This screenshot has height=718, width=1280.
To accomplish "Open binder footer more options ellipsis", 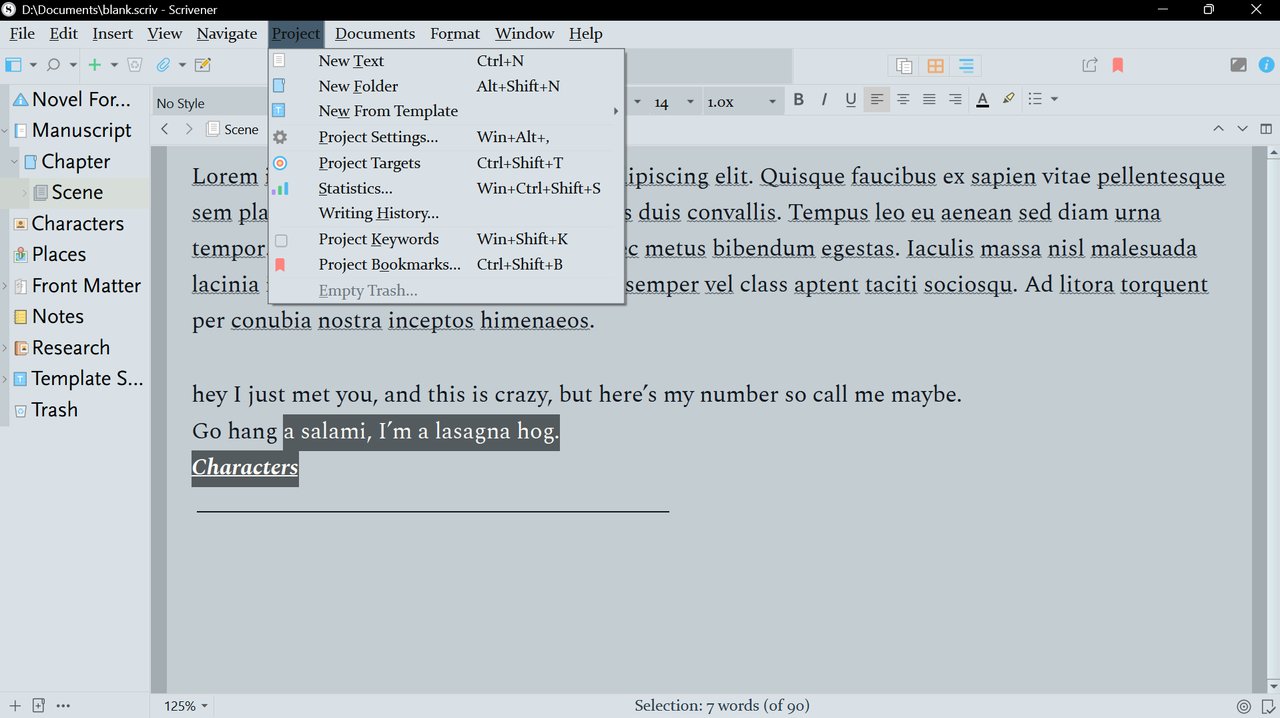I will [x=63, y=706].
